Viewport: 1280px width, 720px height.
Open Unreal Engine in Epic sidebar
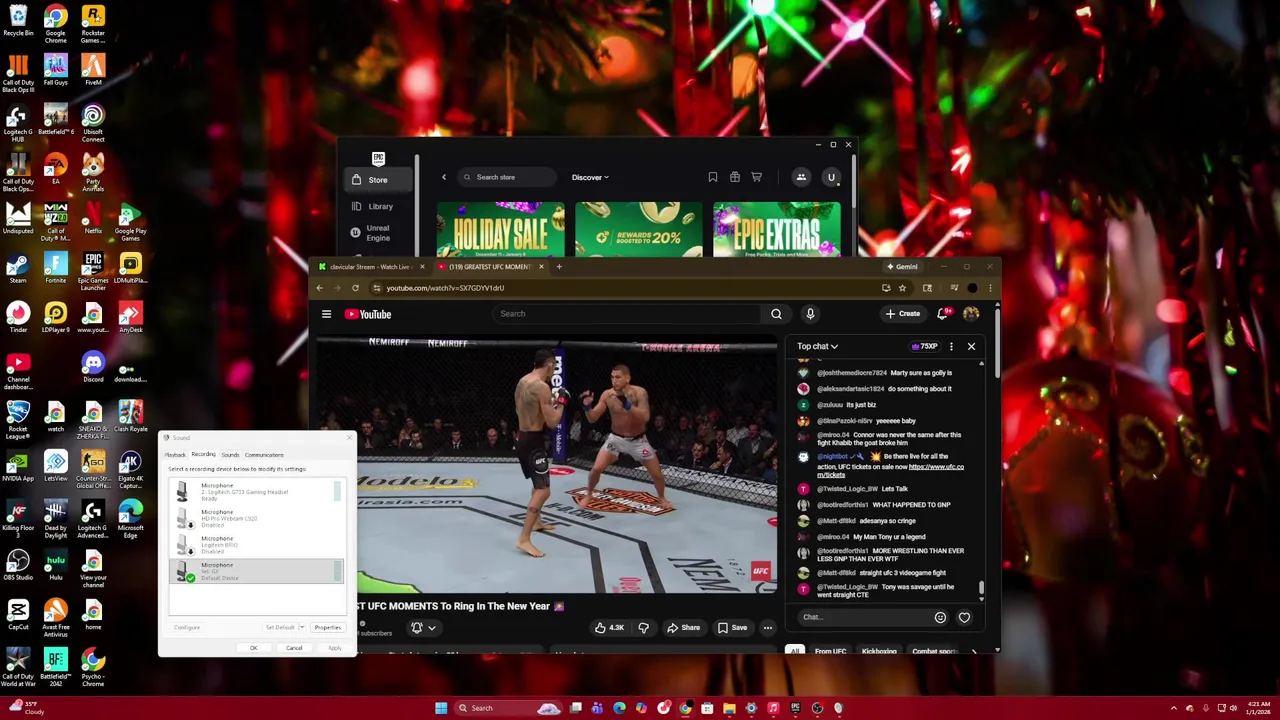tap(377, 232)
